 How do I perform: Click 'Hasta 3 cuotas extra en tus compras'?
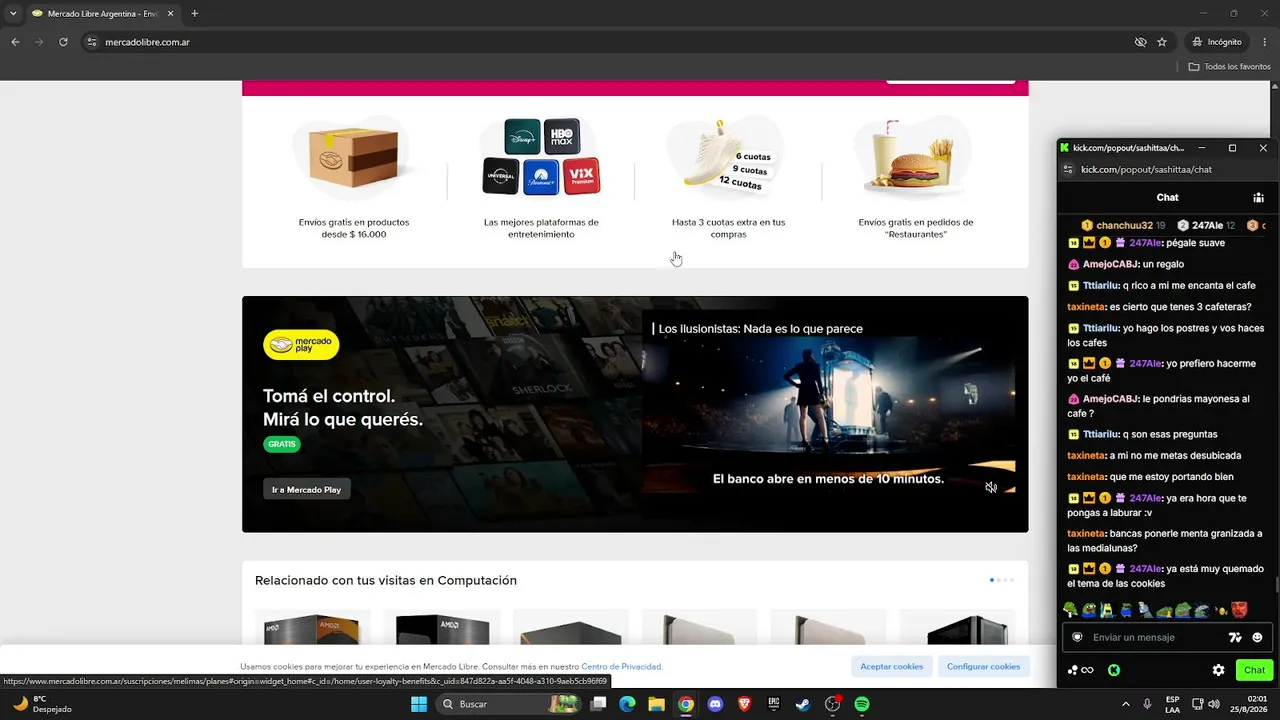(x=728, y=228)
